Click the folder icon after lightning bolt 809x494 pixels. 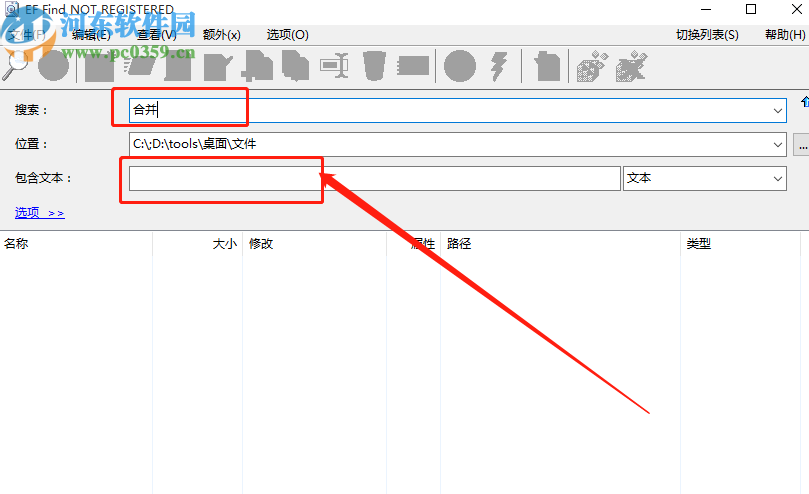pyautogui.click(x=547, y=66)
